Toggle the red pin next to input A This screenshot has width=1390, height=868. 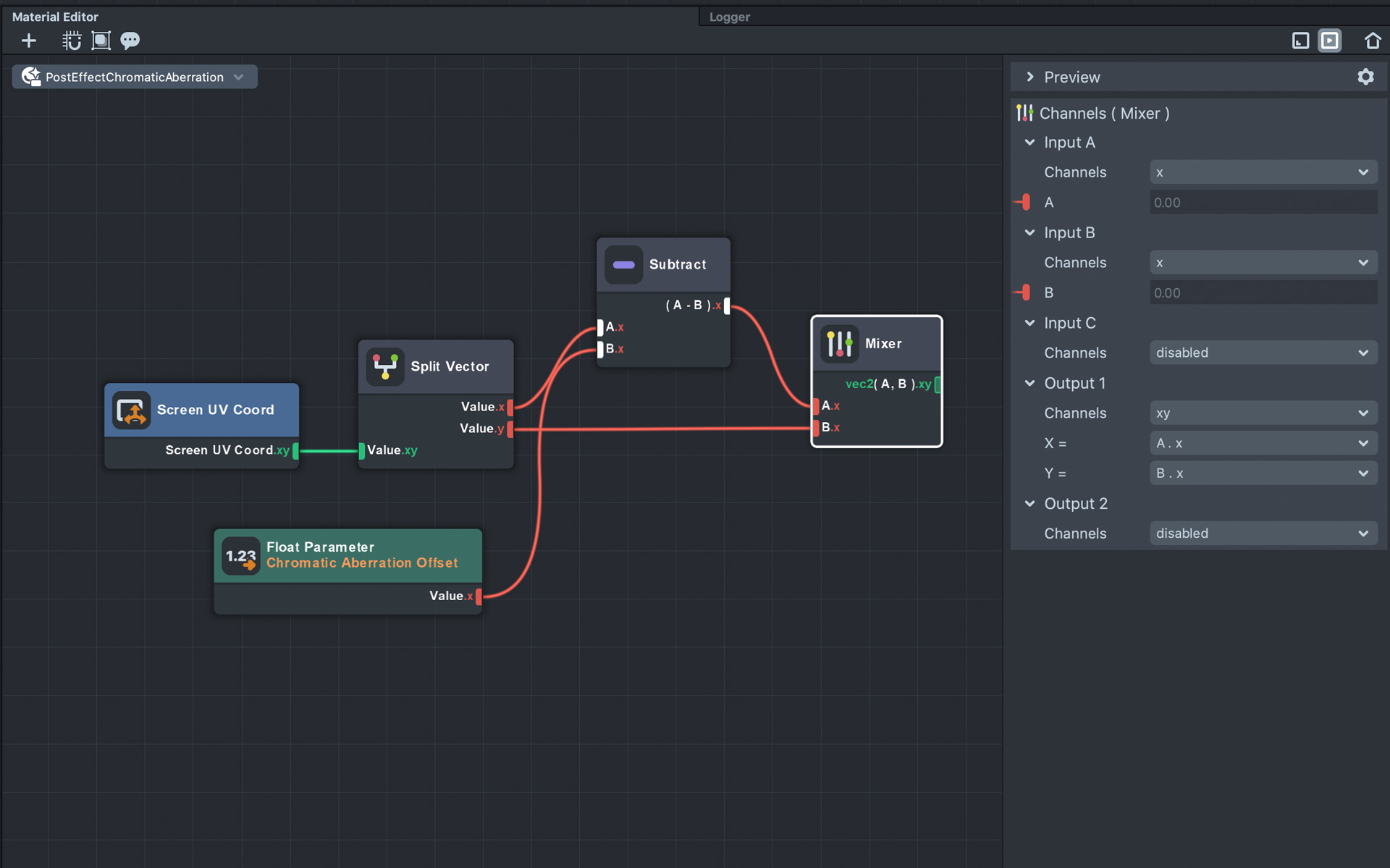click(1024, 203)
